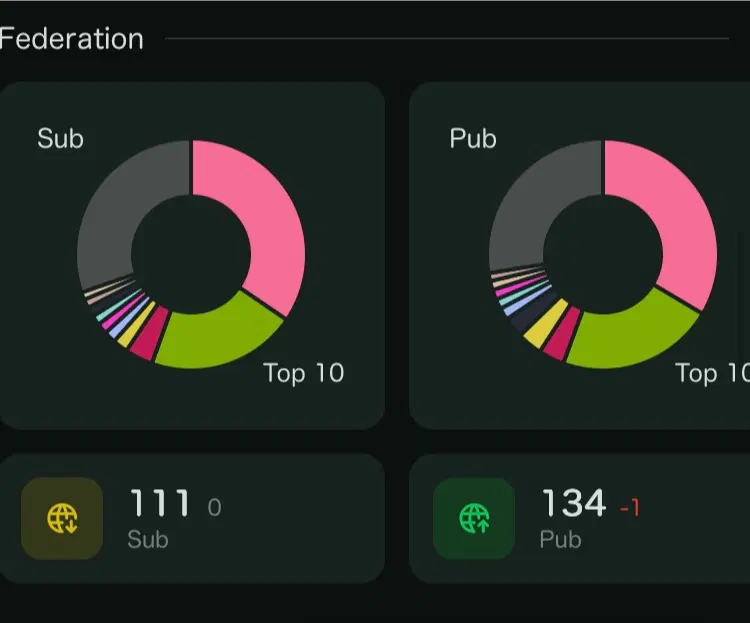The width and height of the screenshot is (750, 623).
Task: Open Top 10 label on Pub chart
Action: 711,374
